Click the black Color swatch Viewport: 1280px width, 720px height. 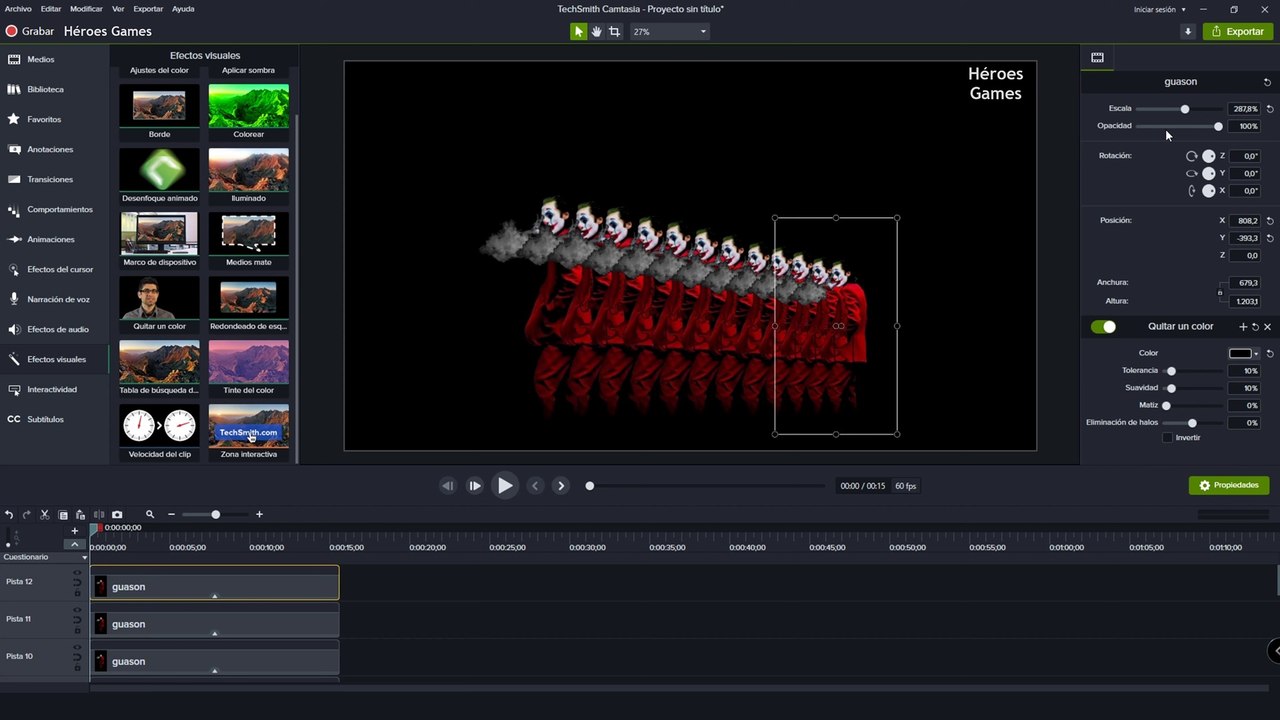pos(1240,353)
